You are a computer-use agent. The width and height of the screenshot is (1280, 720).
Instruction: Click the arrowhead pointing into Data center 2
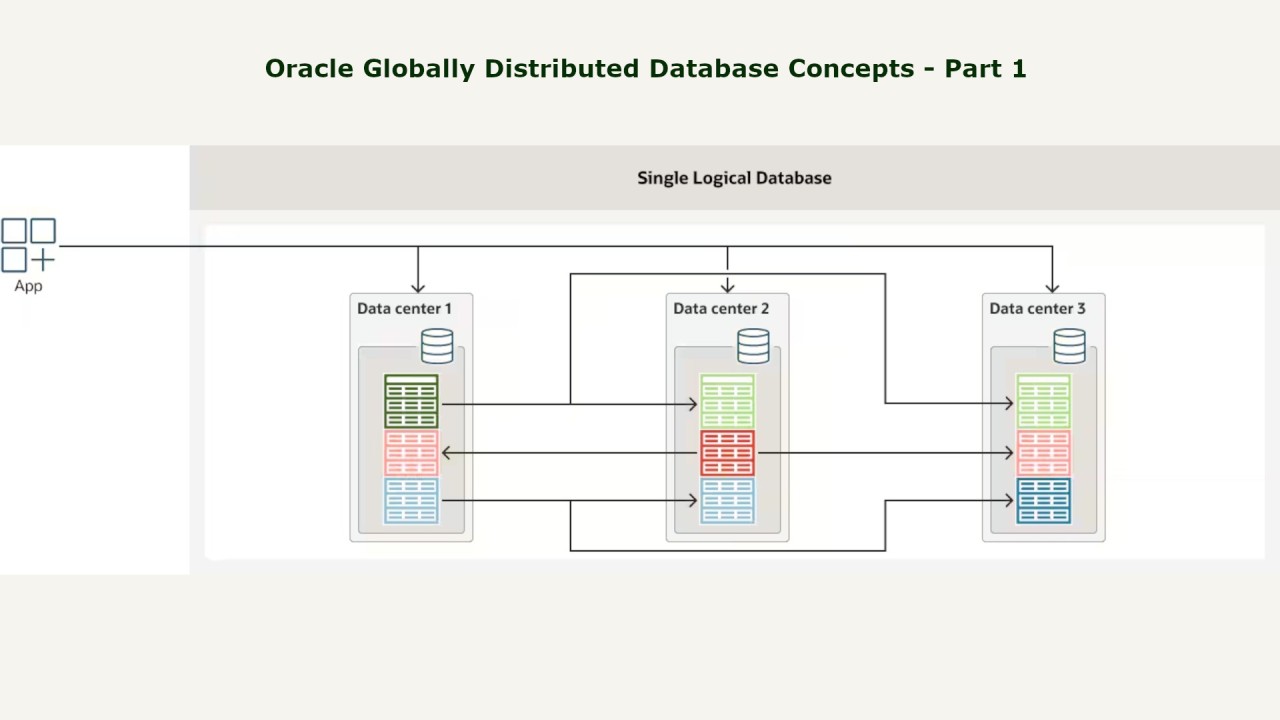tap(727, 286)
